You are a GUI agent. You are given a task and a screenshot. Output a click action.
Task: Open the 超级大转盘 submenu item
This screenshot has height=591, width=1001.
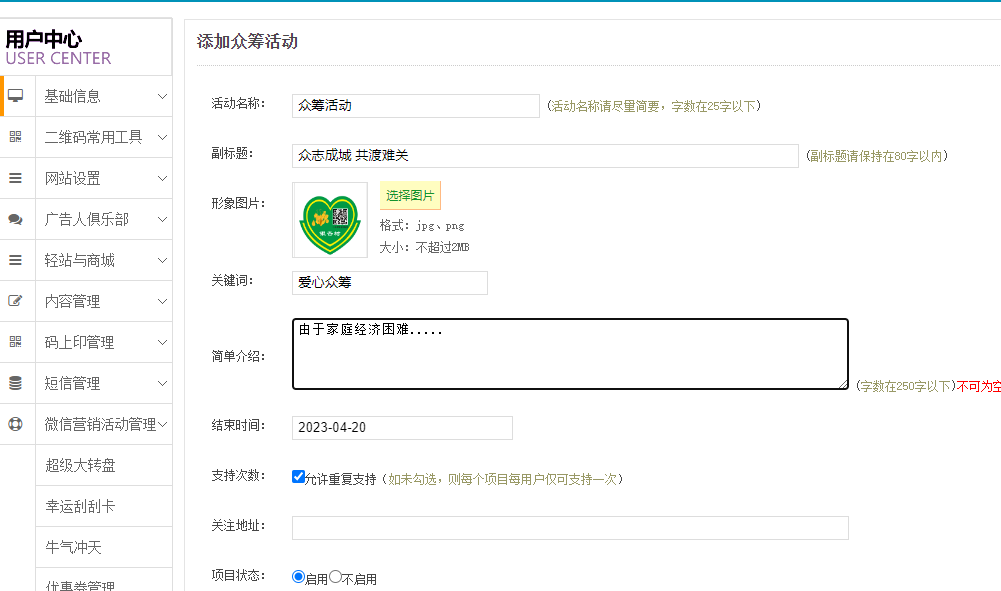pyautogui.click(x=80, y=465)
